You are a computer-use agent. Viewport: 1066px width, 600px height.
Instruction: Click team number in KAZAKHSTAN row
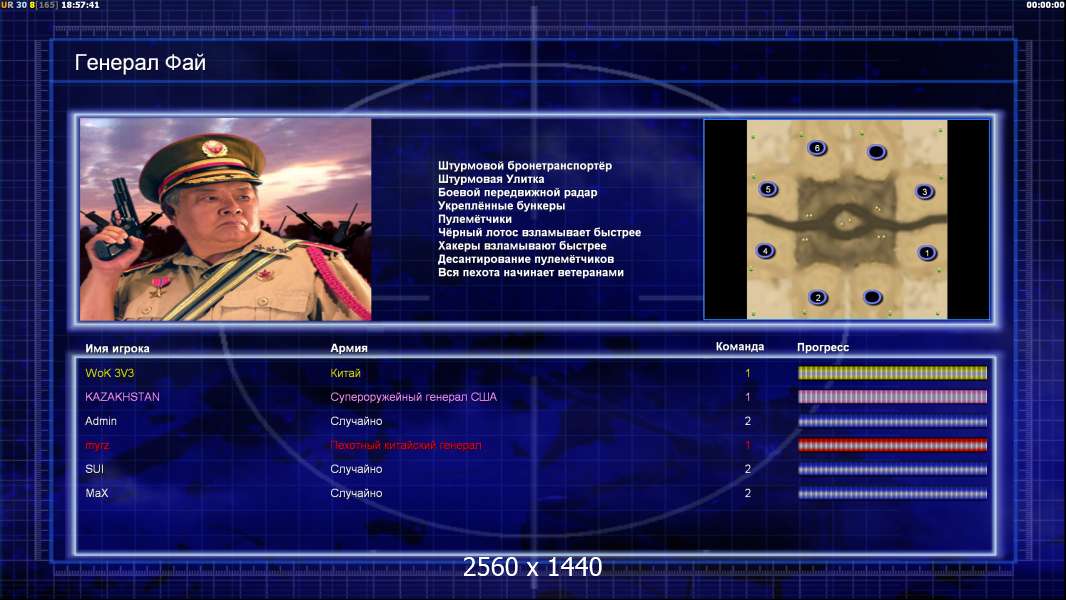pos(748,397)
